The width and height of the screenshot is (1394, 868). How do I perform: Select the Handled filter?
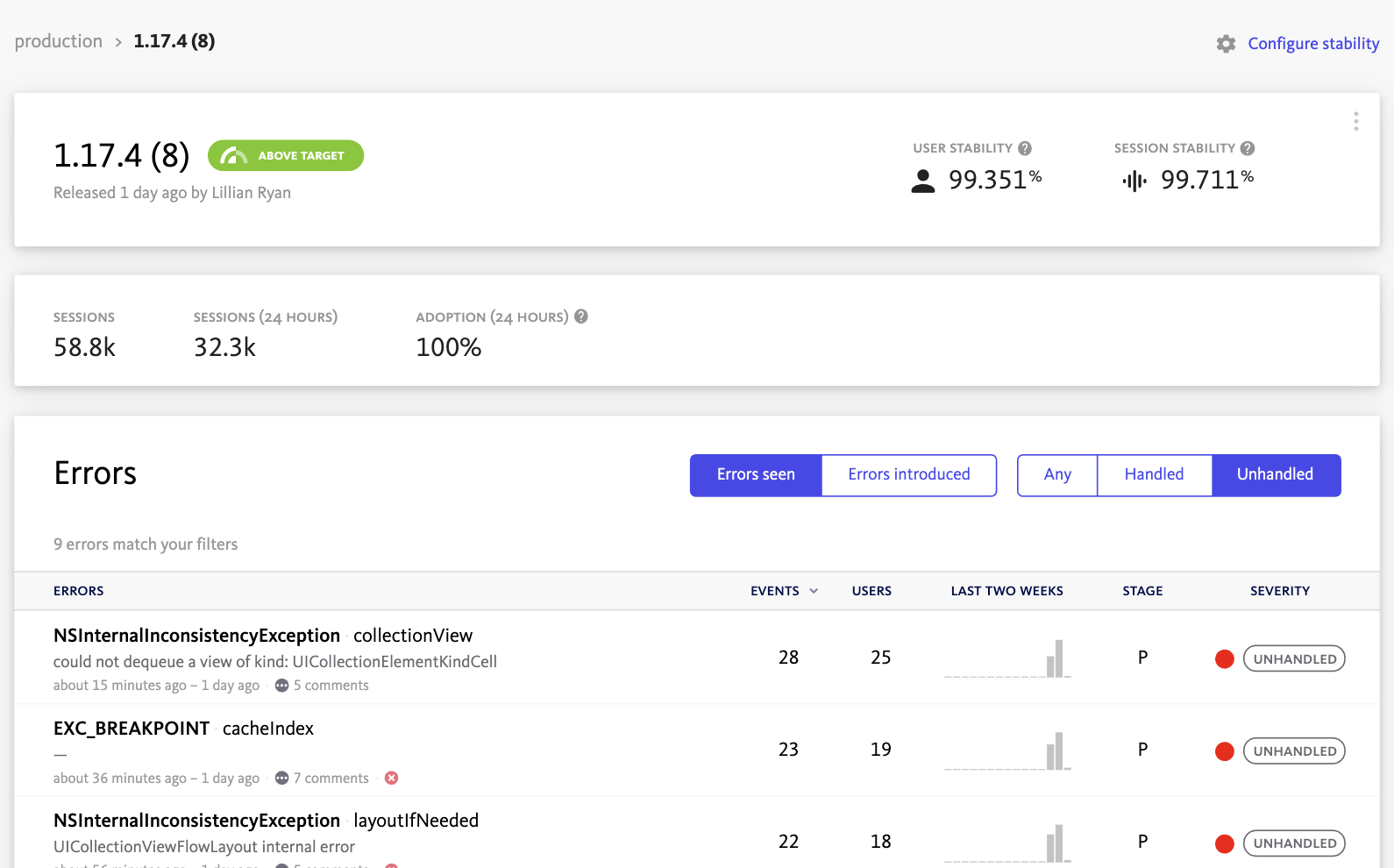point(1155,475)
